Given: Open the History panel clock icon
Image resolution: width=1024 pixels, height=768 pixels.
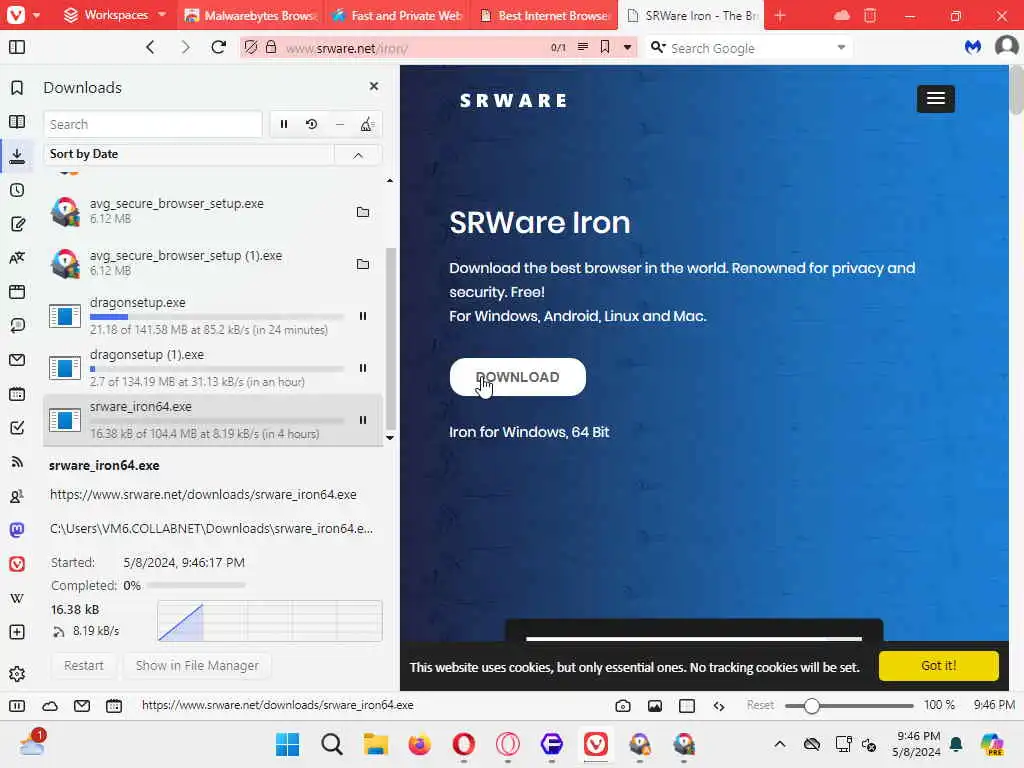Looking at the screenshot, I should (x=18, y=190).
